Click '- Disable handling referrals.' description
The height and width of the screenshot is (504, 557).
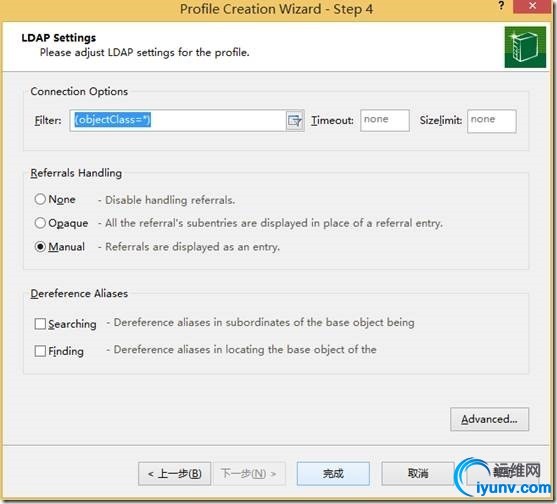166,200
